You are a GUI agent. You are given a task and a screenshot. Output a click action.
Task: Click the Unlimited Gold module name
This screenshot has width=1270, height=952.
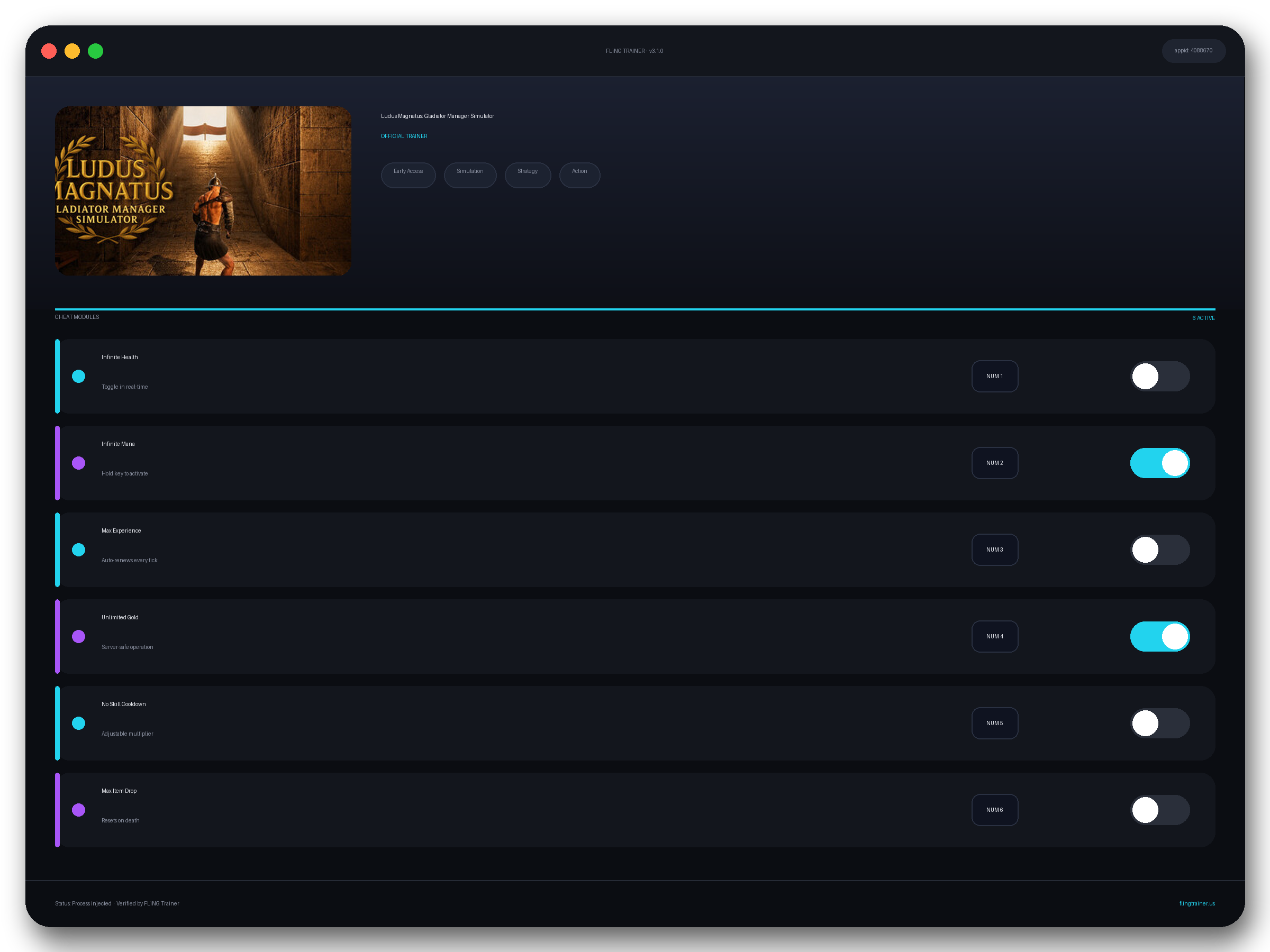(120, 617)
